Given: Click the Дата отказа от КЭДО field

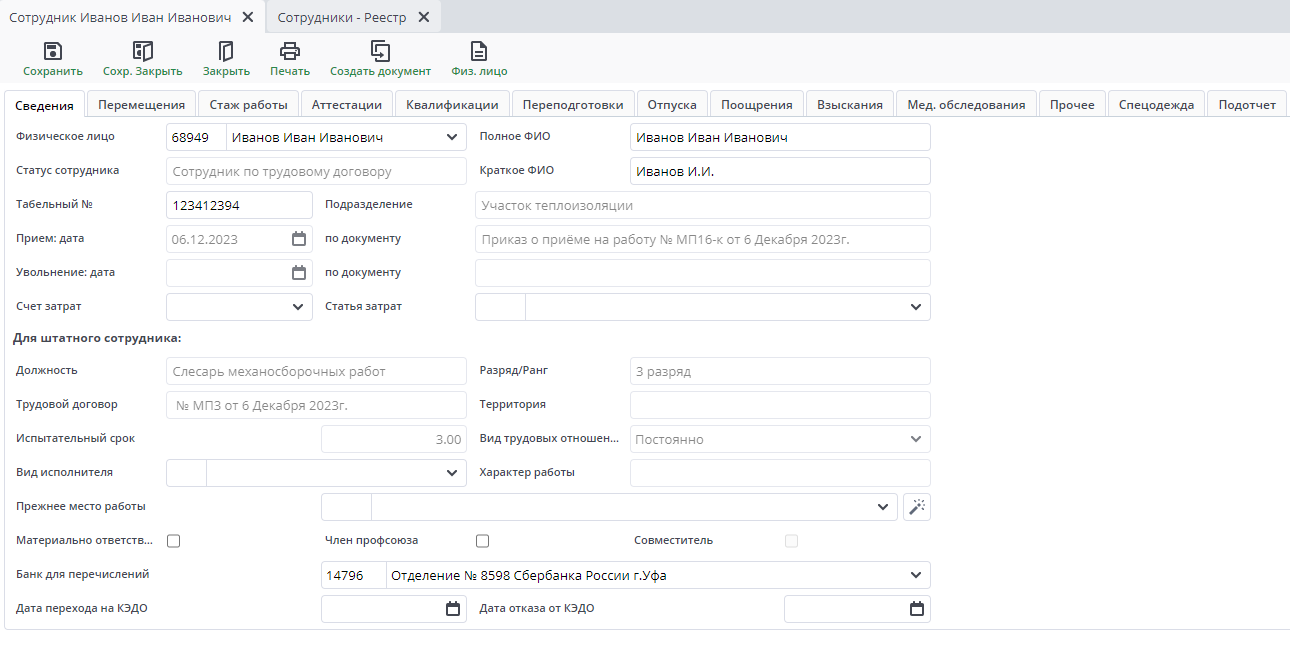Looking at the screenshot, I should point(857,609).
